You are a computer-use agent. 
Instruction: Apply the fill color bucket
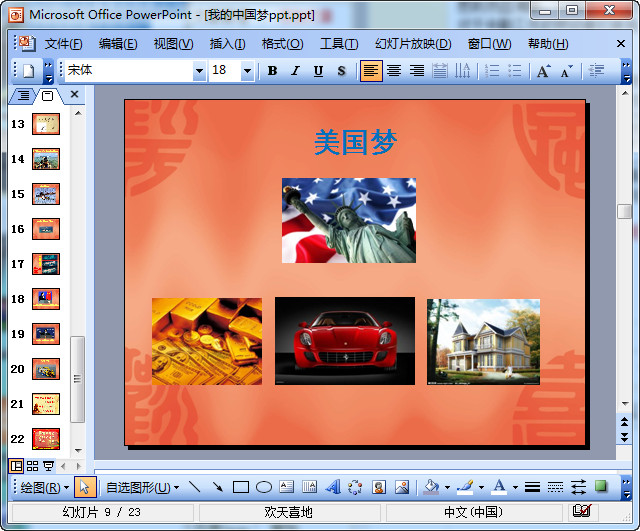coord(431,487)
